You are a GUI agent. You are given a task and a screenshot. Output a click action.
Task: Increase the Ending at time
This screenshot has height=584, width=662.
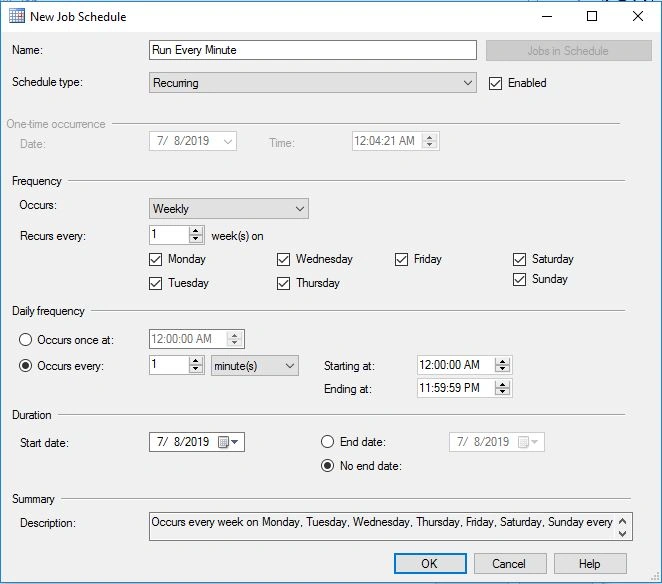[x=502, y=384]
